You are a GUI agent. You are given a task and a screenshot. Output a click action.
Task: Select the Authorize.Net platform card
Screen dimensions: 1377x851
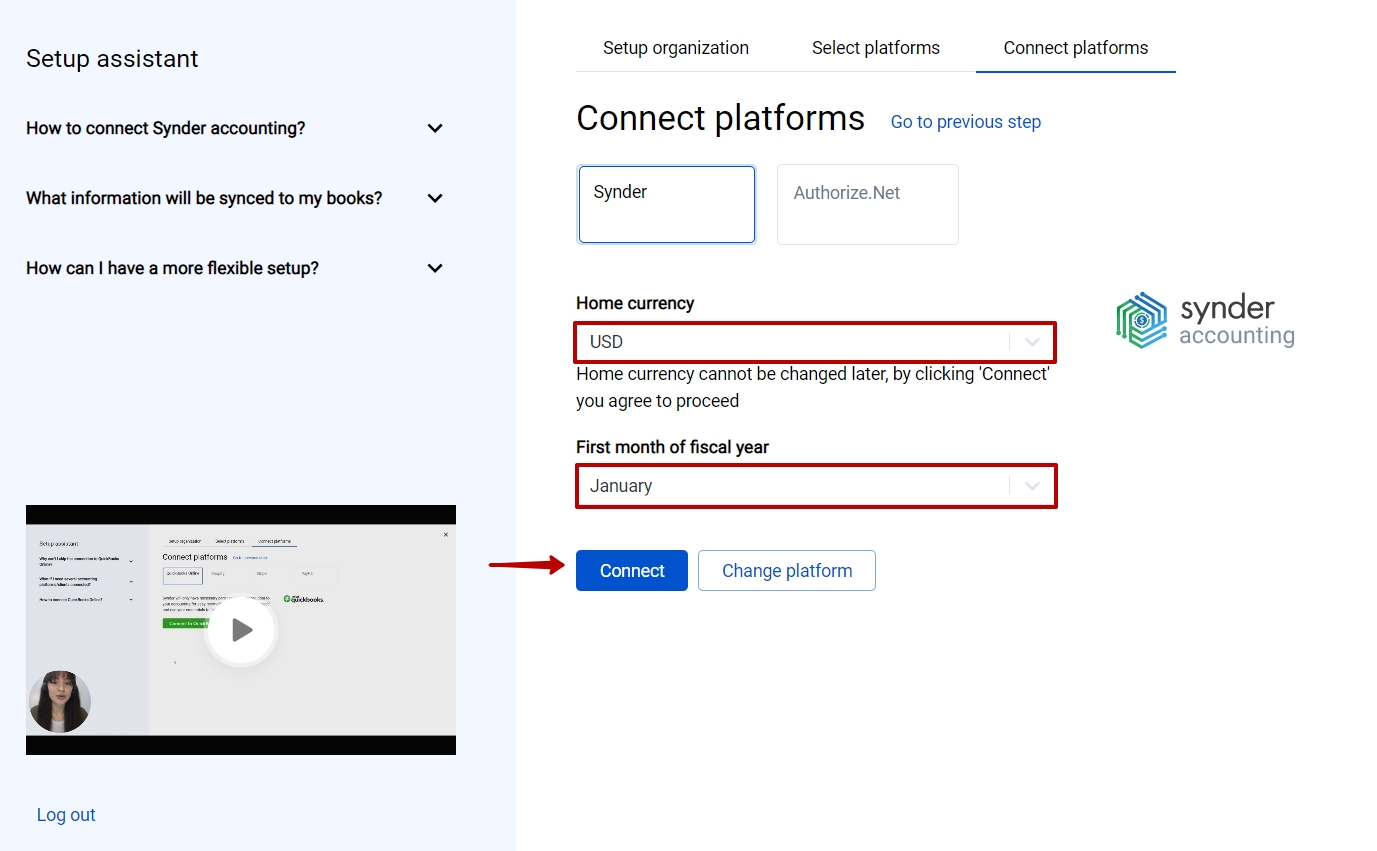pos(868,204)
